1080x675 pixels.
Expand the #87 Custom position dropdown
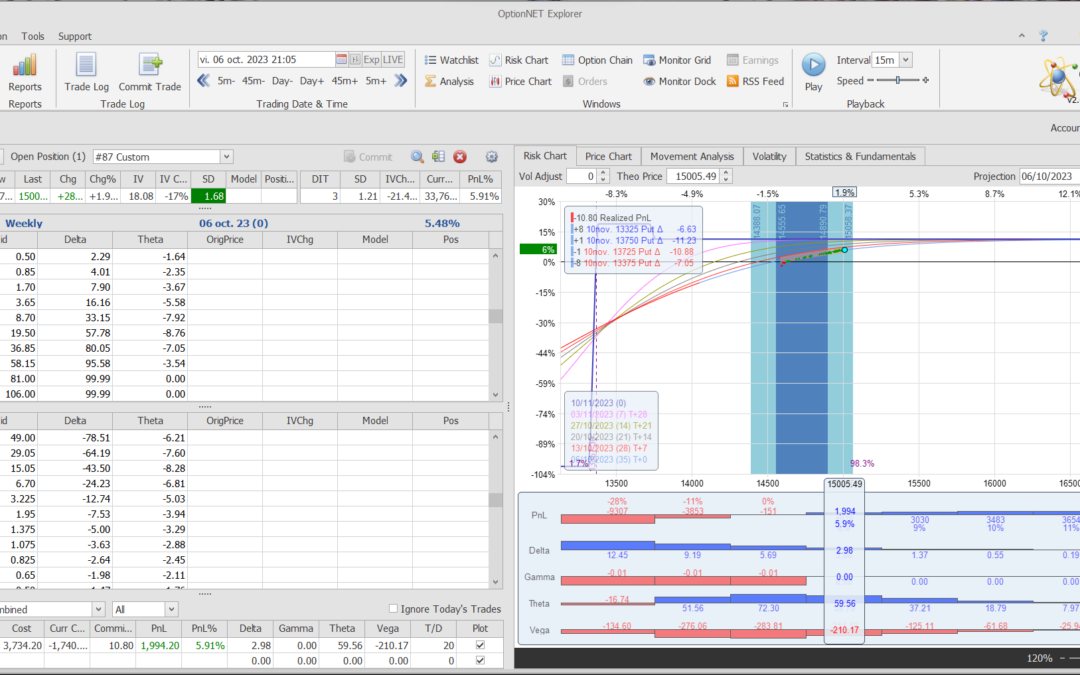pos(226,157)
